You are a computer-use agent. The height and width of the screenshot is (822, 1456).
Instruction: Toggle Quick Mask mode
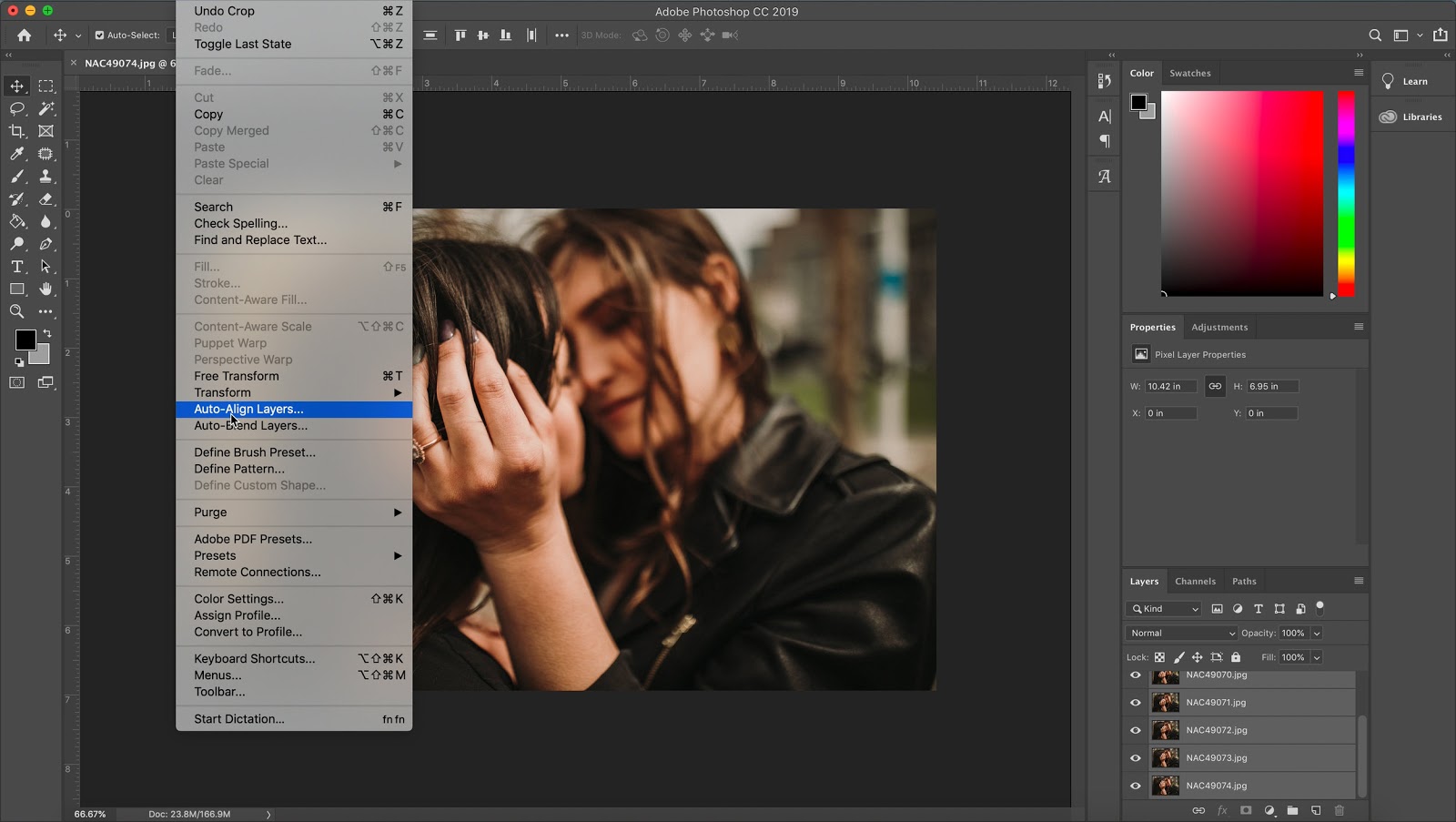(16, 382)
